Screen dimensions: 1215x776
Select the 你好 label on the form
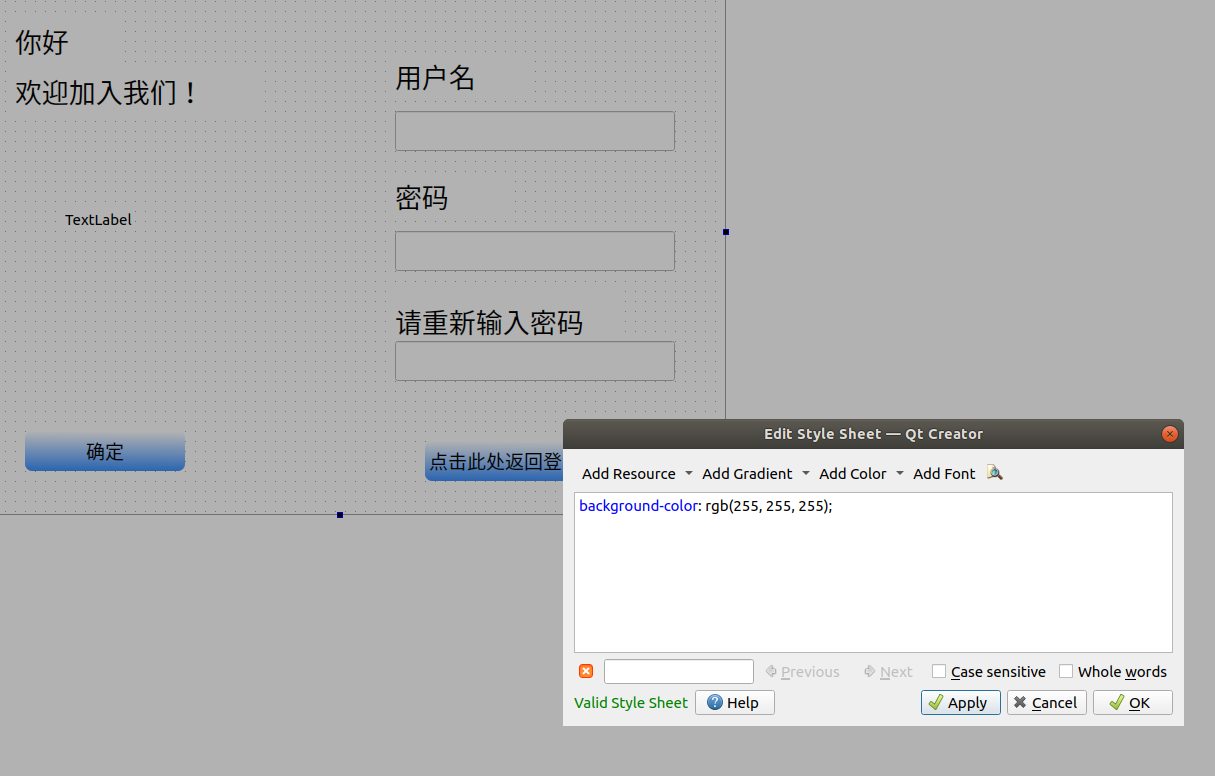42,43
